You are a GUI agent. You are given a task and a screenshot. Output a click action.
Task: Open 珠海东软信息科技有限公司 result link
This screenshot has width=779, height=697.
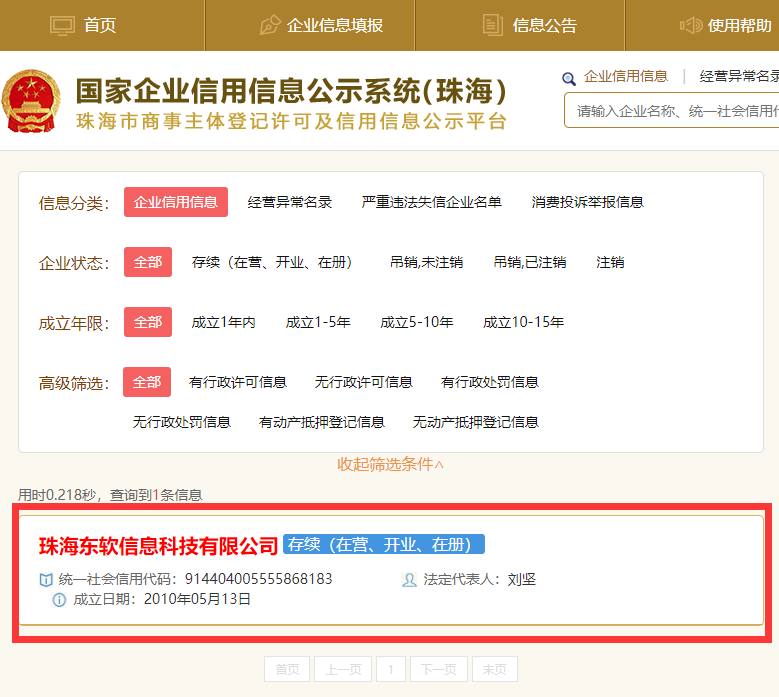(158, 546)
